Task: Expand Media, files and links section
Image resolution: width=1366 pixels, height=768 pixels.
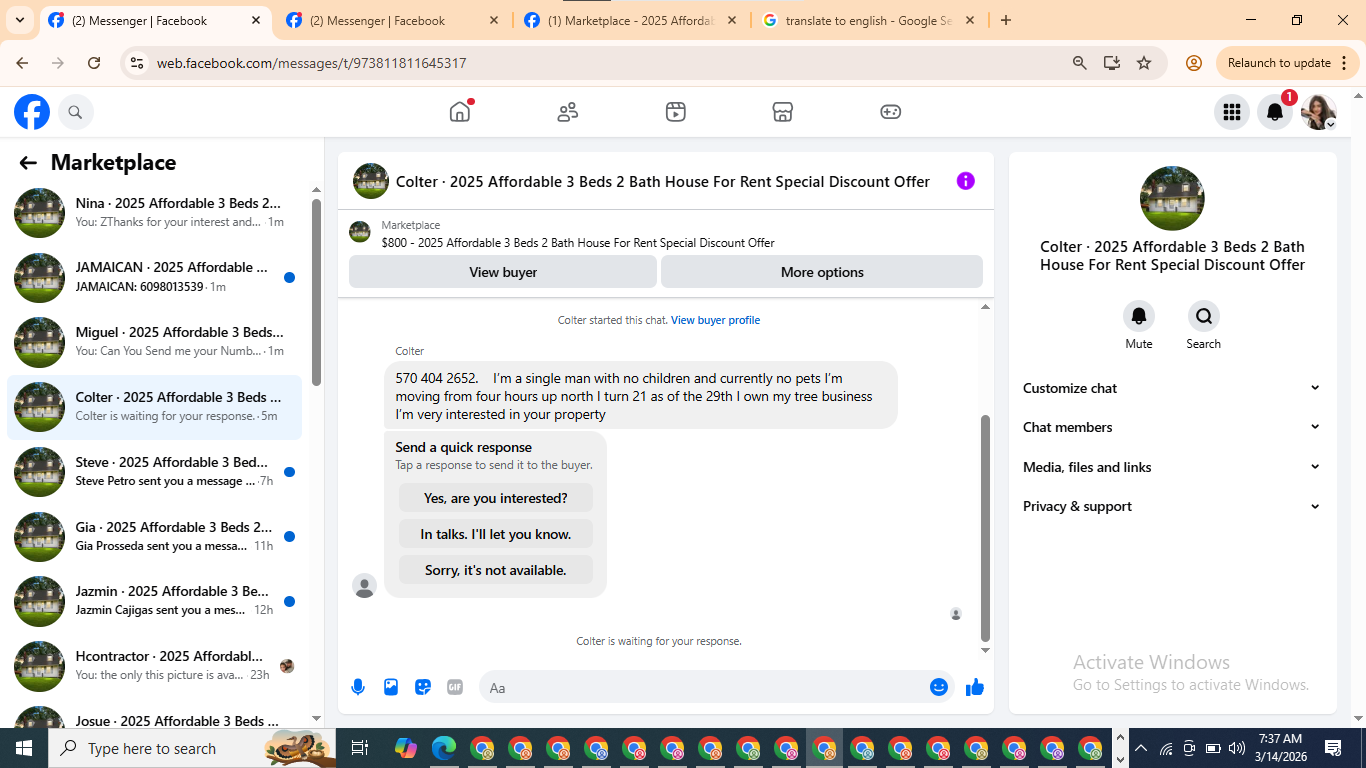Action: click(1172, 467)
